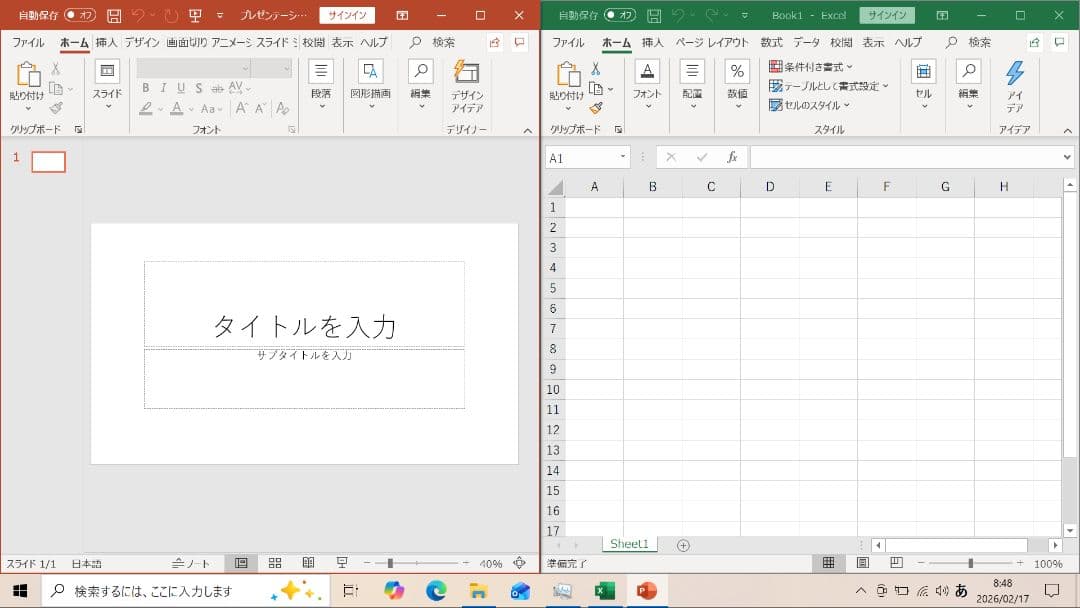This screenshot has height=608, width=1080.
Task: Select the subtitle placeholder (サブタイトルを入力) on the slide
Action: (304, 378)
